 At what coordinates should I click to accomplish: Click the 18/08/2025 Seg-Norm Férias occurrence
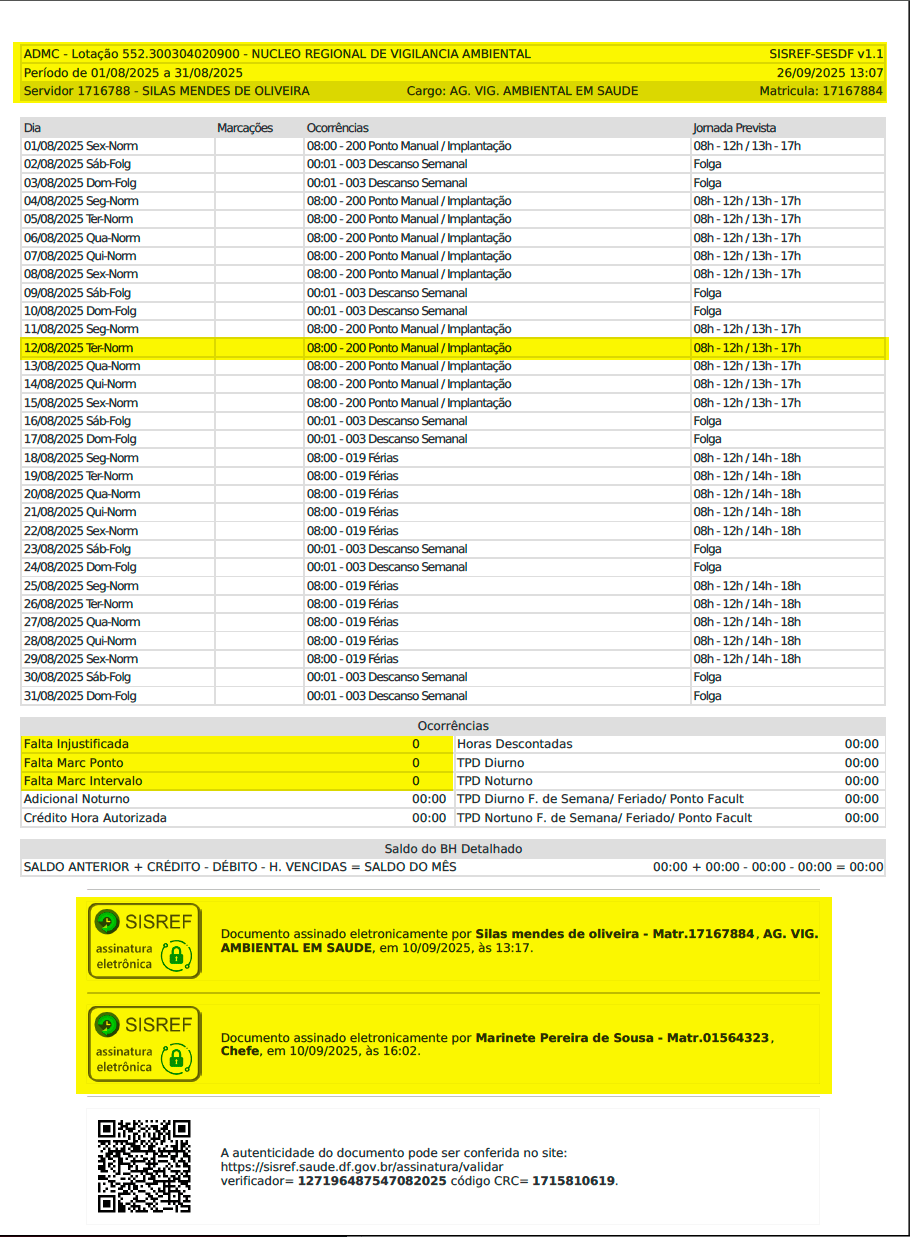352,458
